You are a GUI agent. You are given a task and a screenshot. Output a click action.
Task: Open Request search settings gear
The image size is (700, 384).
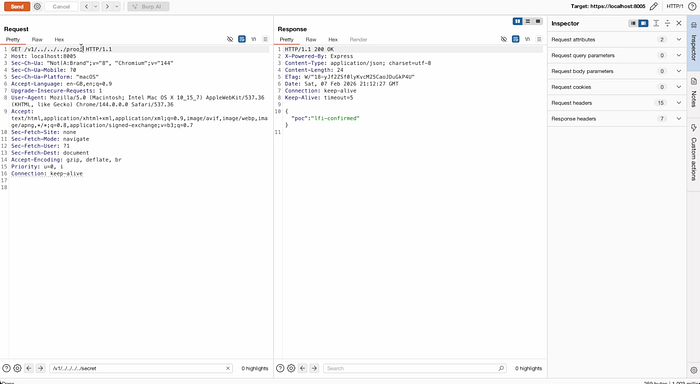(x=17, y=368)
